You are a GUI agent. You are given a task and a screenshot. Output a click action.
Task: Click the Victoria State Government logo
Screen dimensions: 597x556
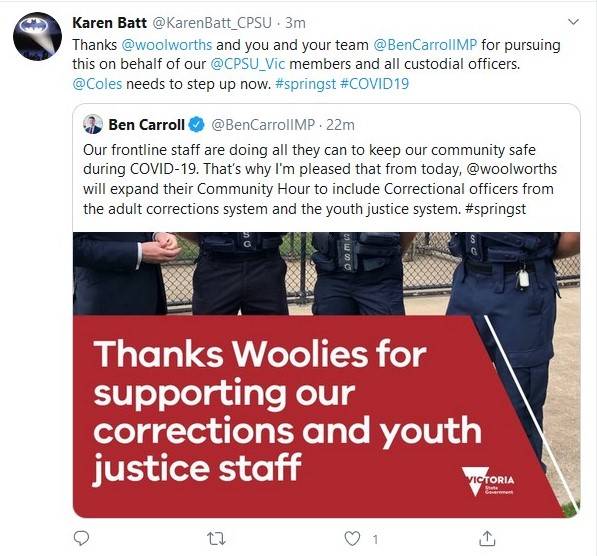(x=488, y=482)
